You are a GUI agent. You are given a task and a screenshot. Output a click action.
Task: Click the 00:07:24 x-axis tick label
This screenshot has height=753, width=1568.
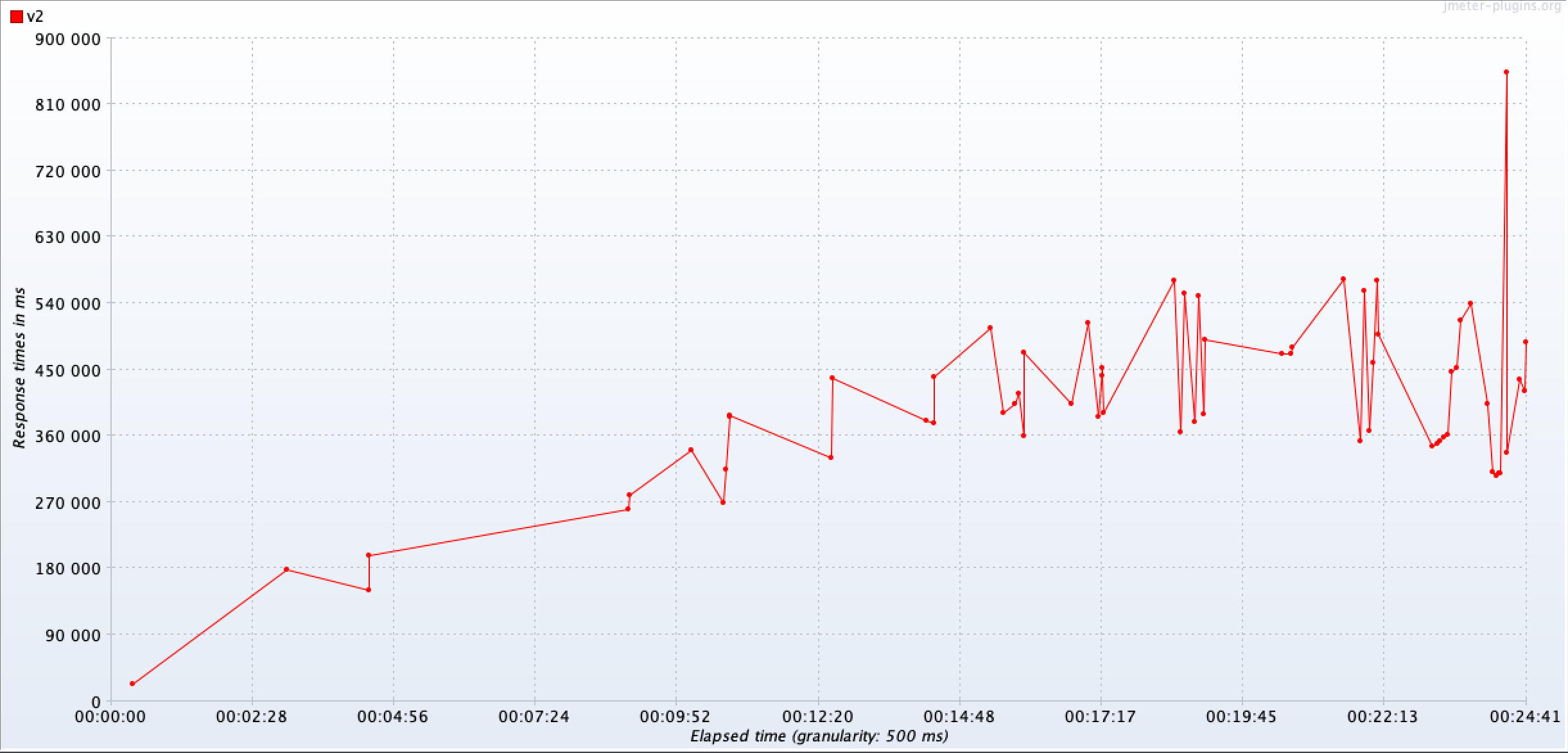(x=534, y=716)
